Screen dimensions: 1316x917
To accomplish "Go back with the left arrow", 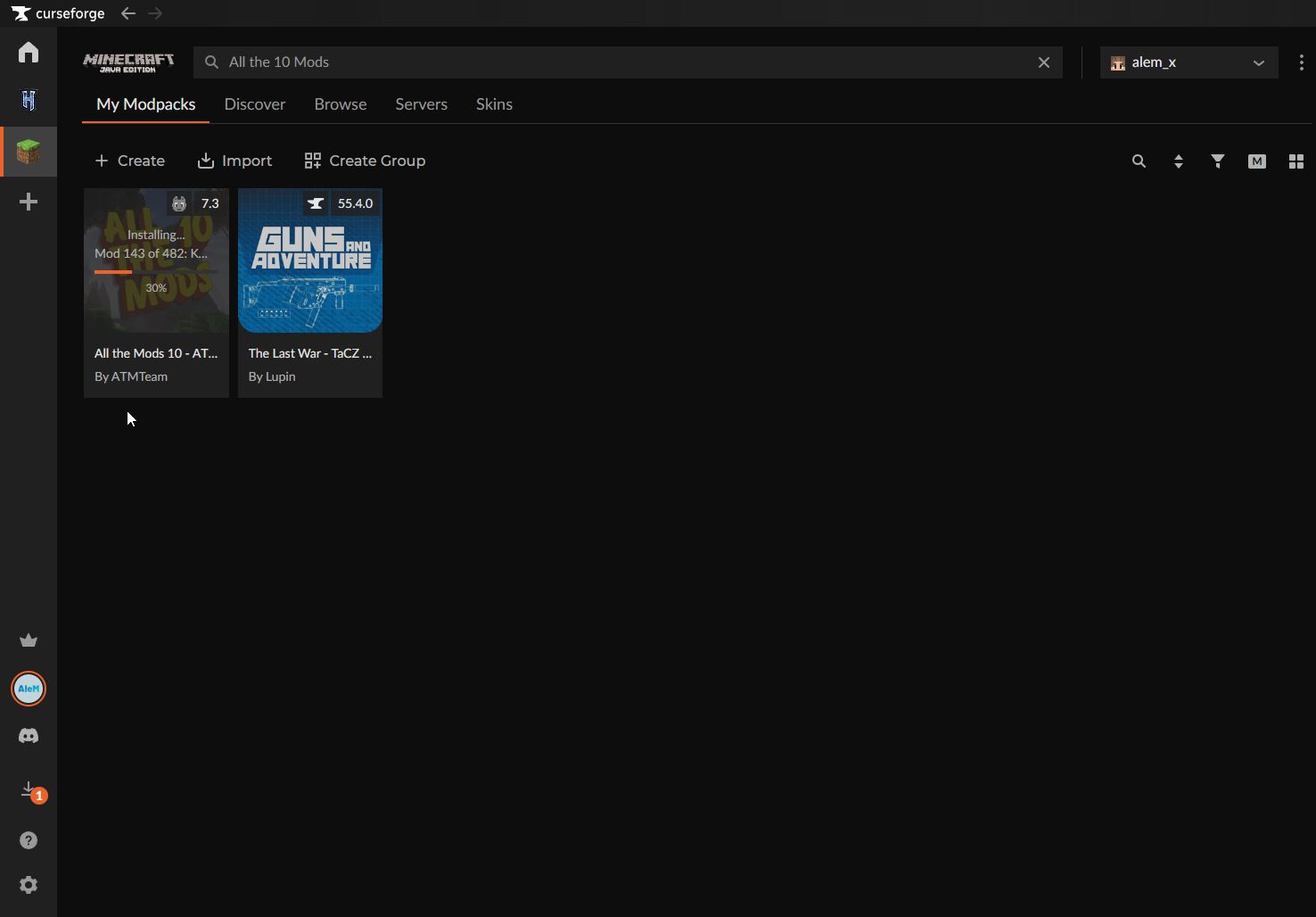I will coord(128,13).
